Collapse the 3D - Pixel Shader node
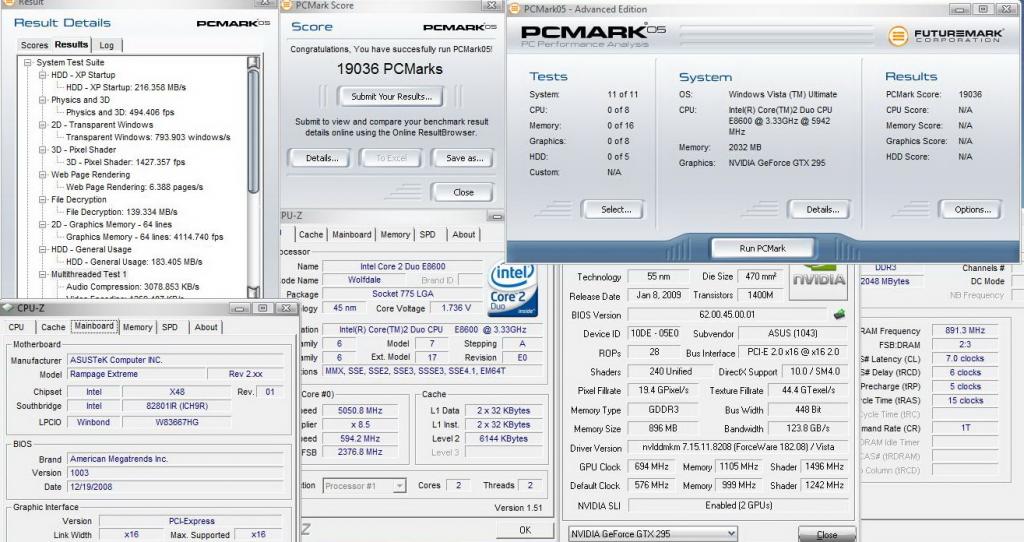Image resolution: width=1024 pixels, height=542 pixels. pos(42,150)
